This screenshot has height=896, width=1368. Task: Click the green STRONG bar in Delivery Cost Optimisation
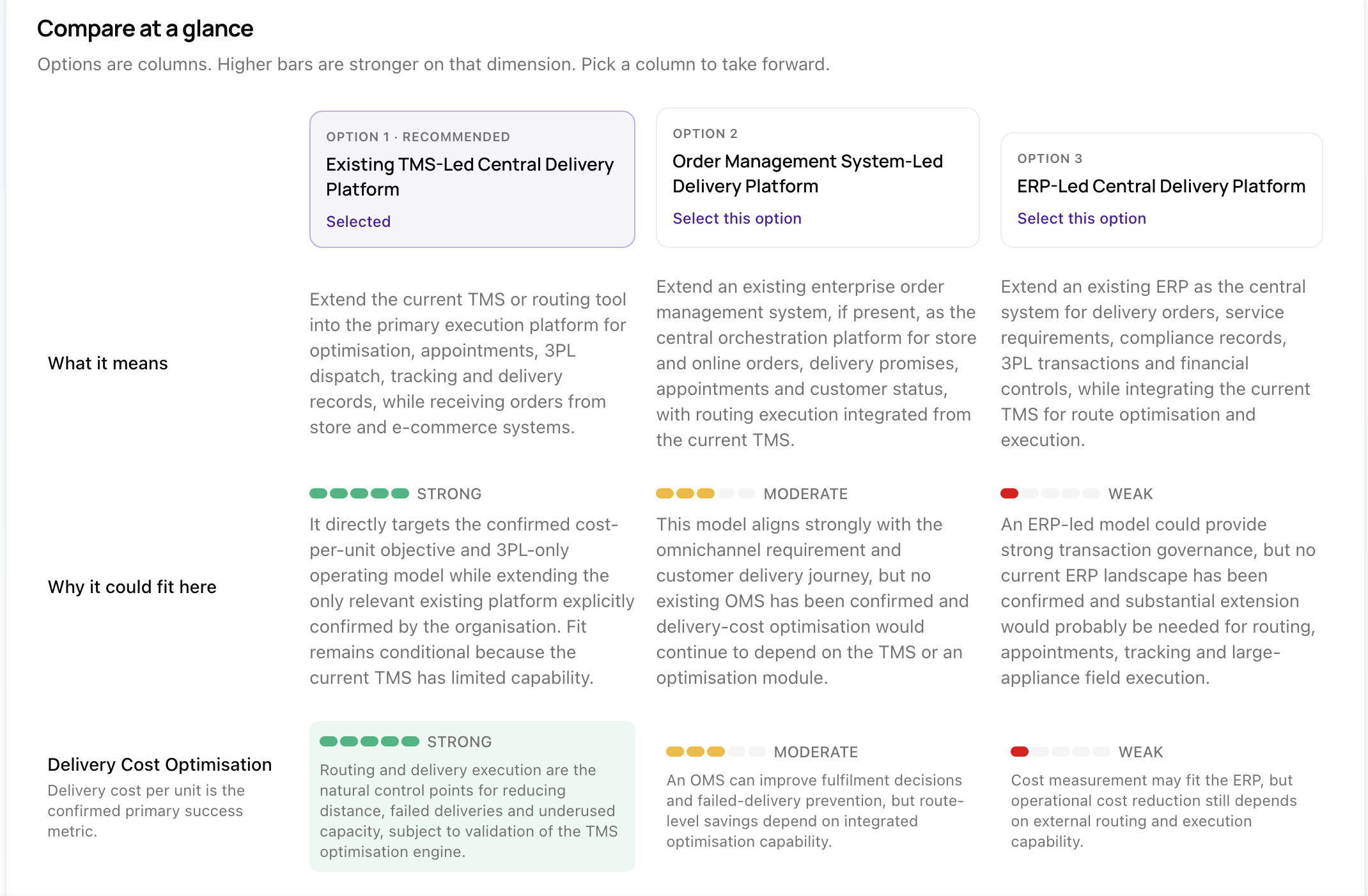point(369,741)
